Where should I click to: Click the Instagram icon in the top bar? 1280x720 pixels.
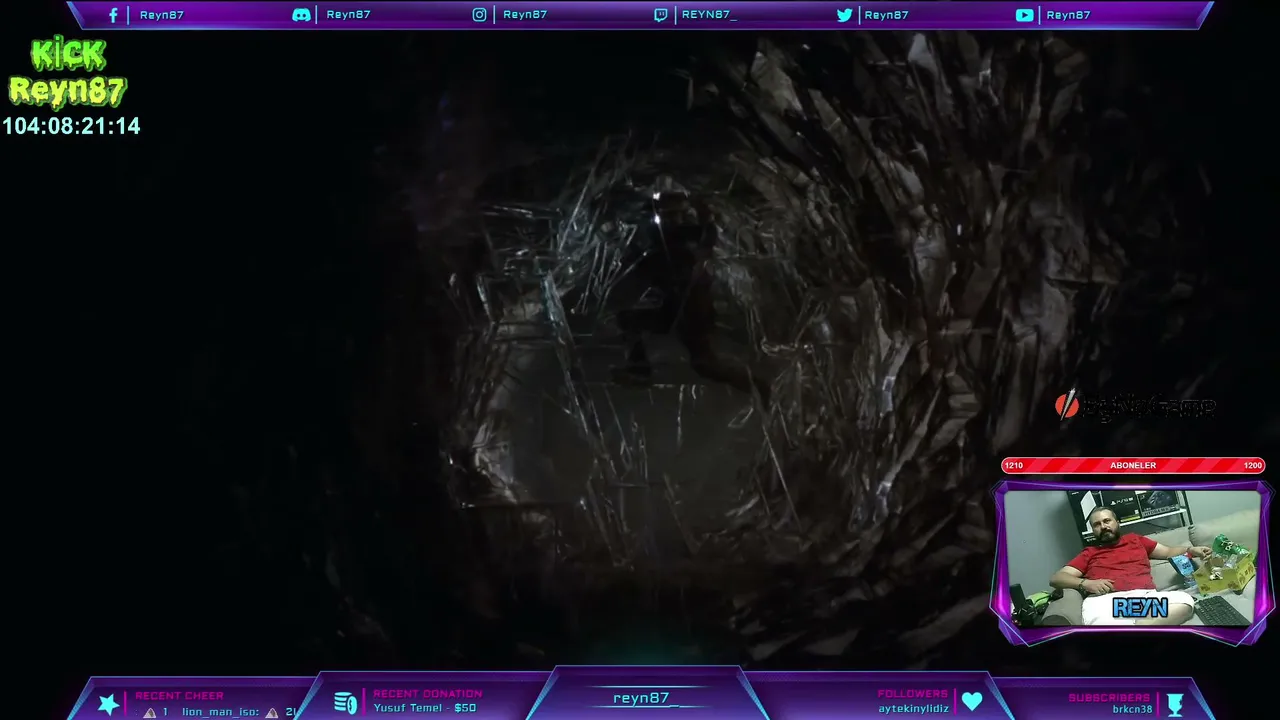point(479,15)
